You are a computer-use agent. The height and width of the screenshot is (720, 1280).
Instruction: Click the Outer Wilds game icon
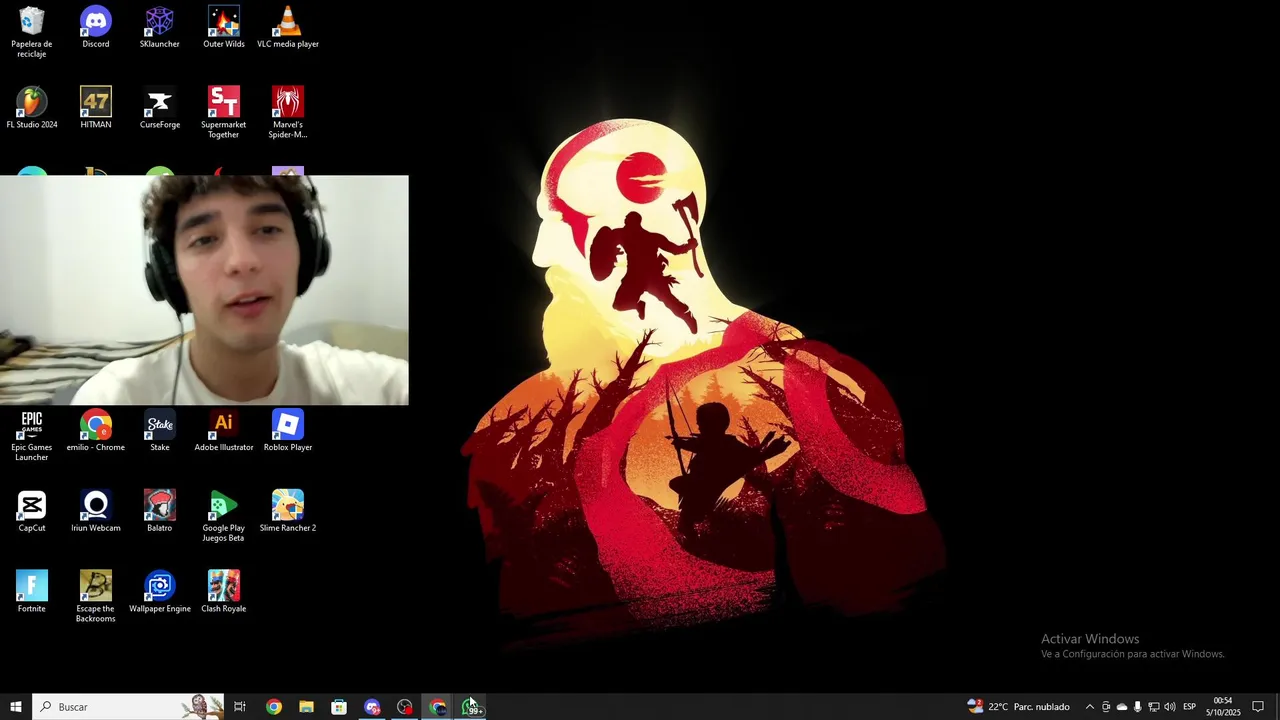pos(224,27)
